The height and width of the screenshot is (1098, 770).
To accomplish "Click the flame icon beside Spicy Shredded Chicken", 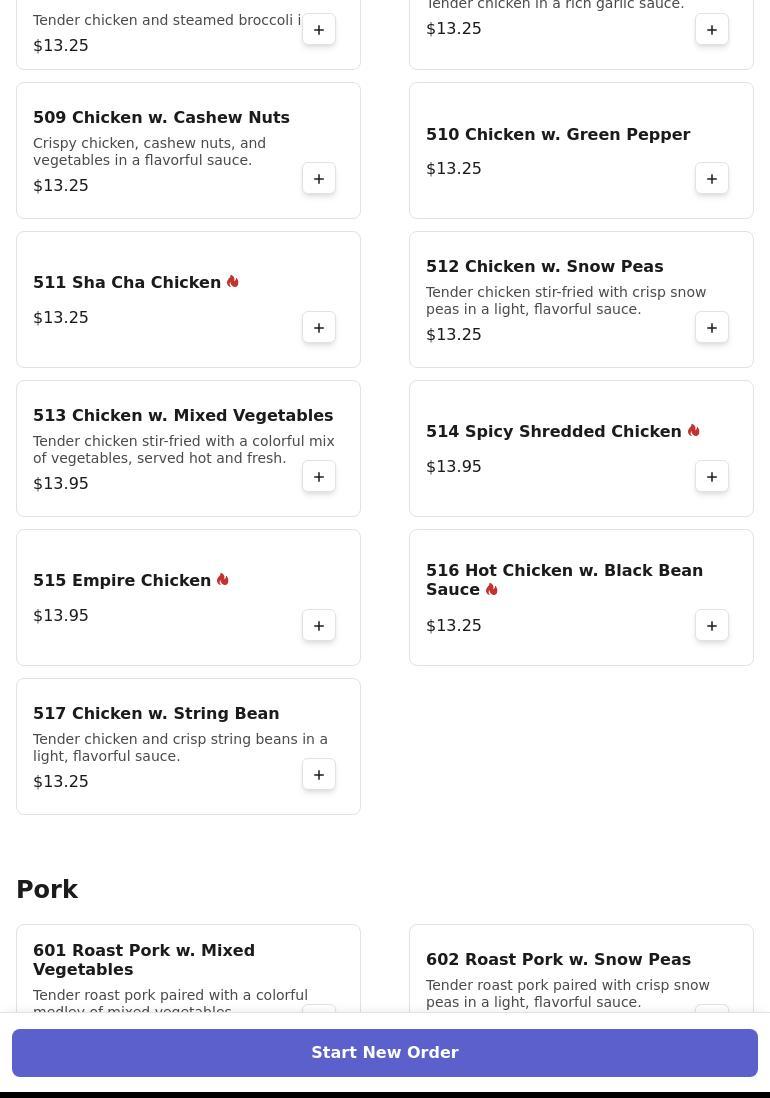I will pyautogui.click(x=693, y=431).
